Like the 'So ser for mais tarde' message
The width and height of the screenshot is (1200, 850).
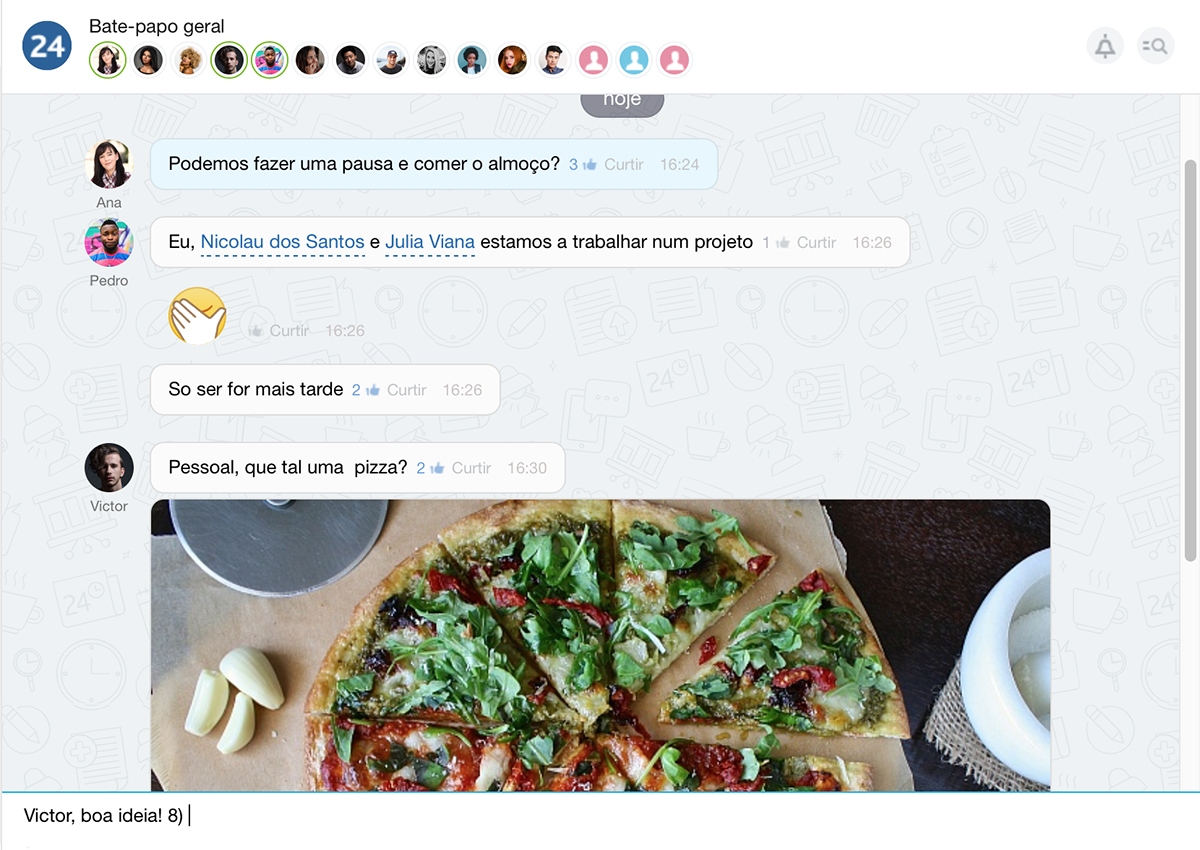(x=407, y=390)
